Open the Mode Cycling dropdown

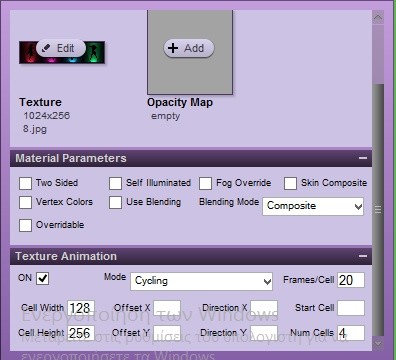point(201,281)
